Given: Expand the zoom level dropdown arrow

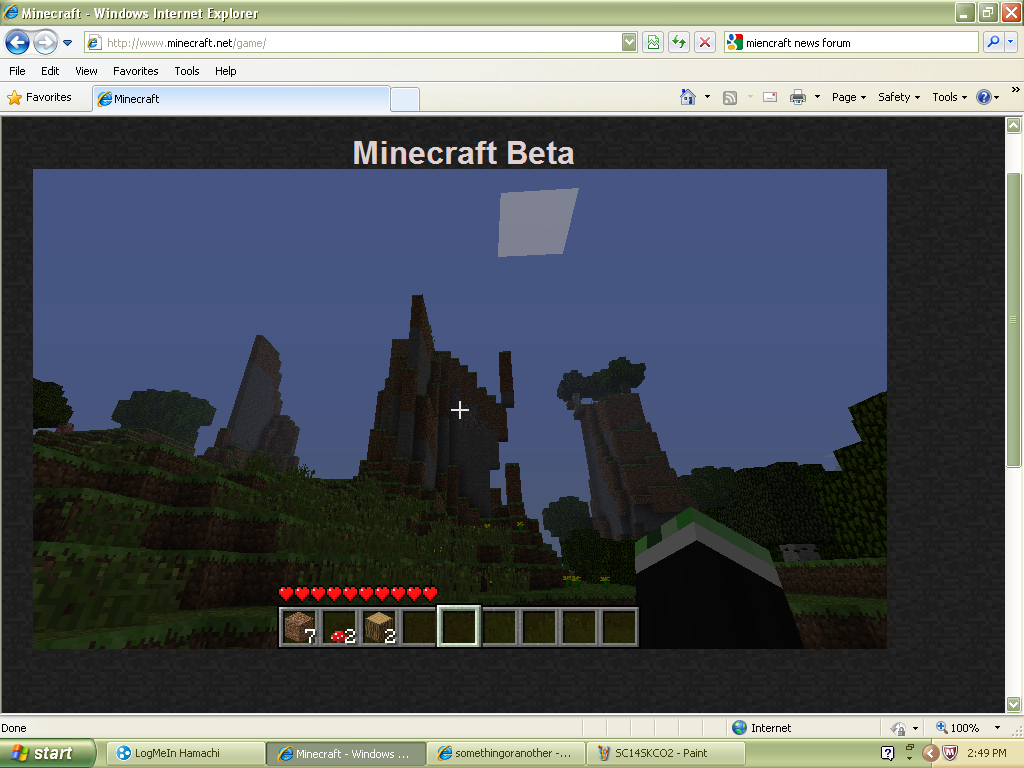Looking at the screenshot, I should [x=997, y=728].
